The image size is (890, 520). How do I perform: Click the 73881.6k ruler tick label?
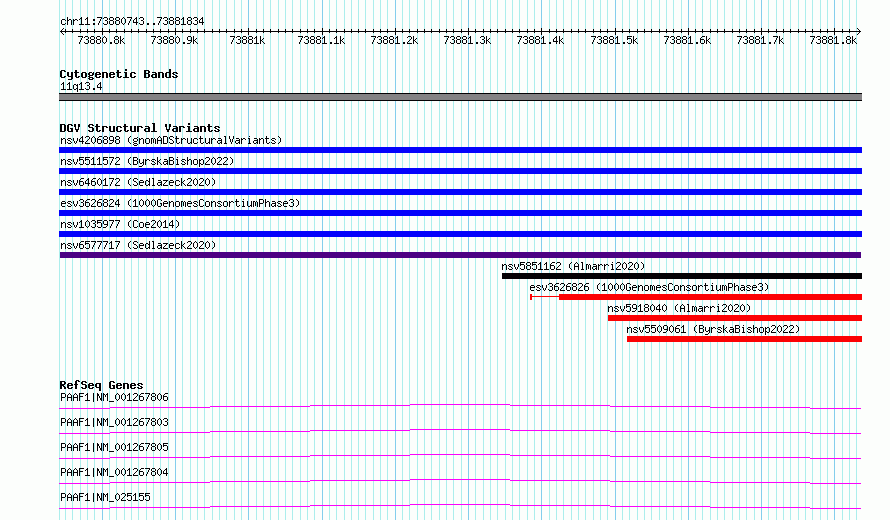(x=687, y=40)
